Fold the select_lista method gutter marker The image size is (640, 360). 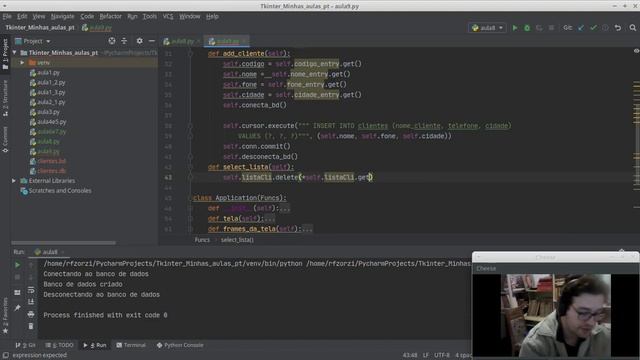point(190,167)
